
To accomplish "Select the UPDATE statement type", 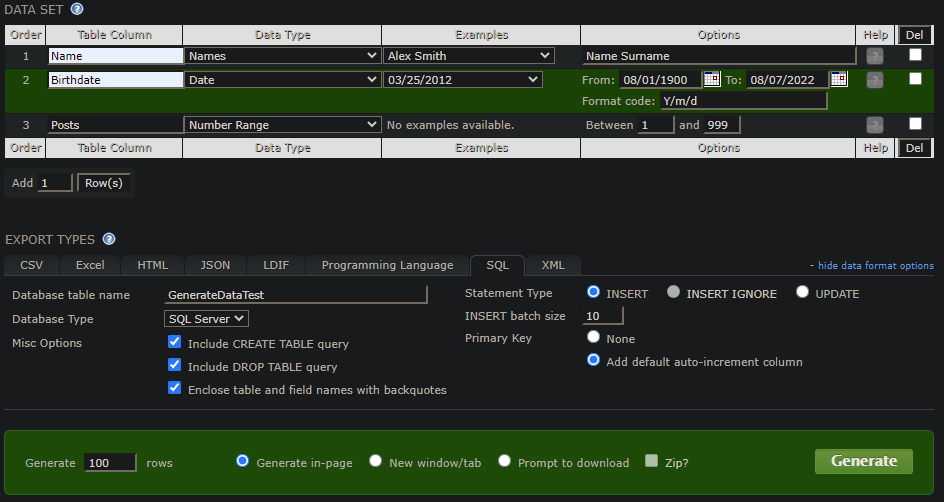I will pos(803,293).
